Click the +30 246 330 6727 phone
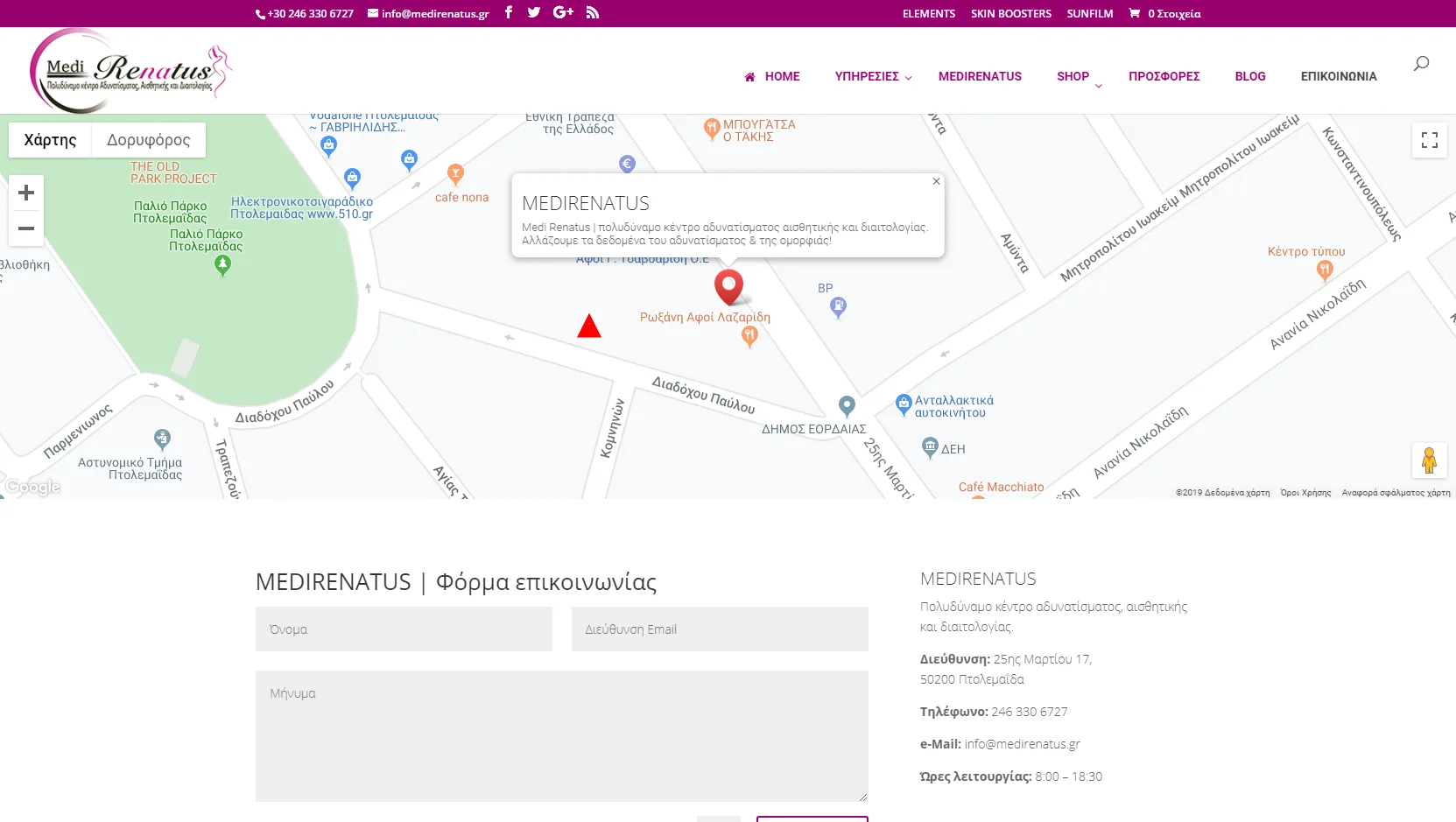Viewport: 1456px width, 822px height. click(x=305, y=14)
